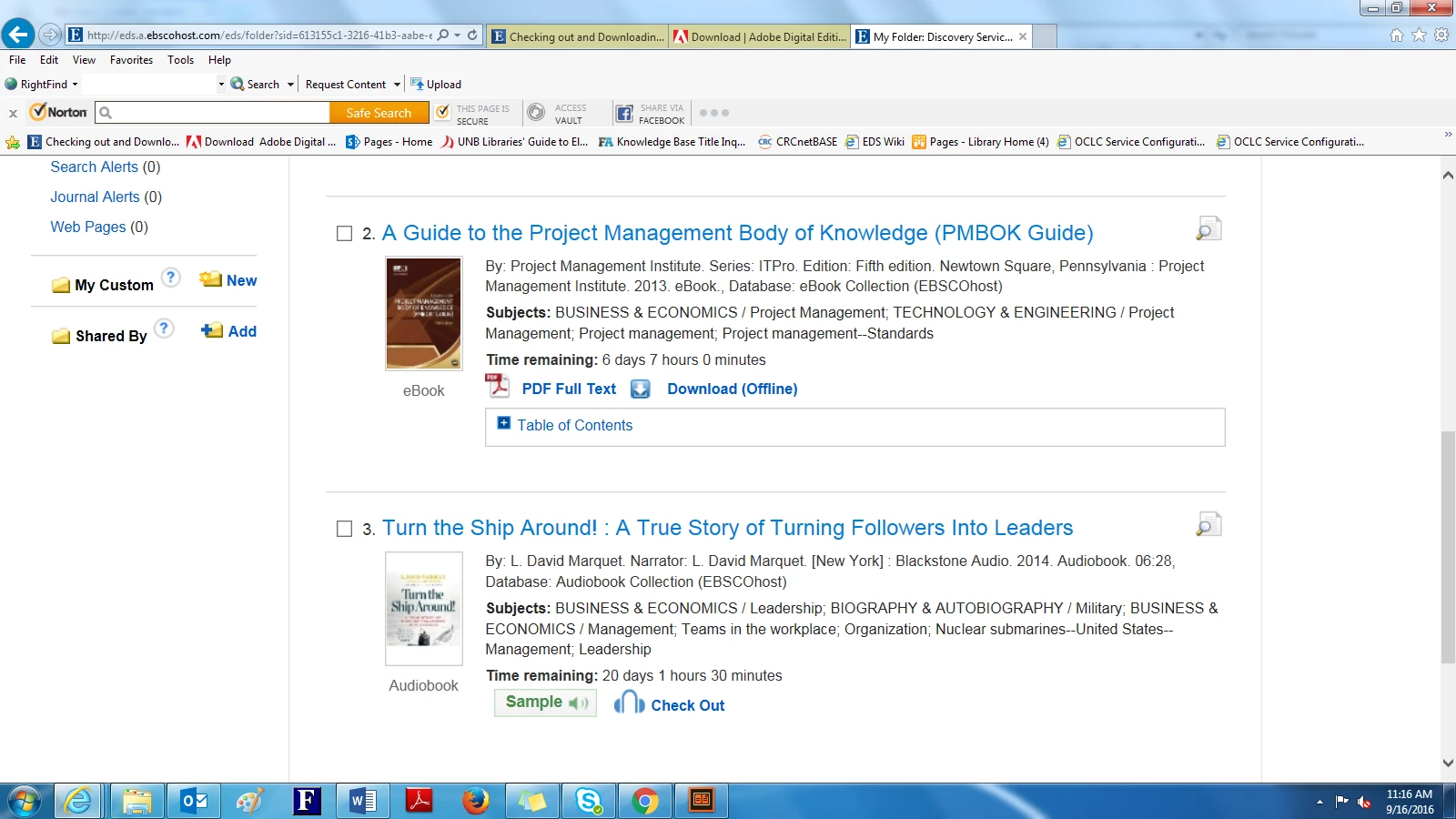Open the Edit menu
This screenshot has height=819, width=1456.
point(49,60)
